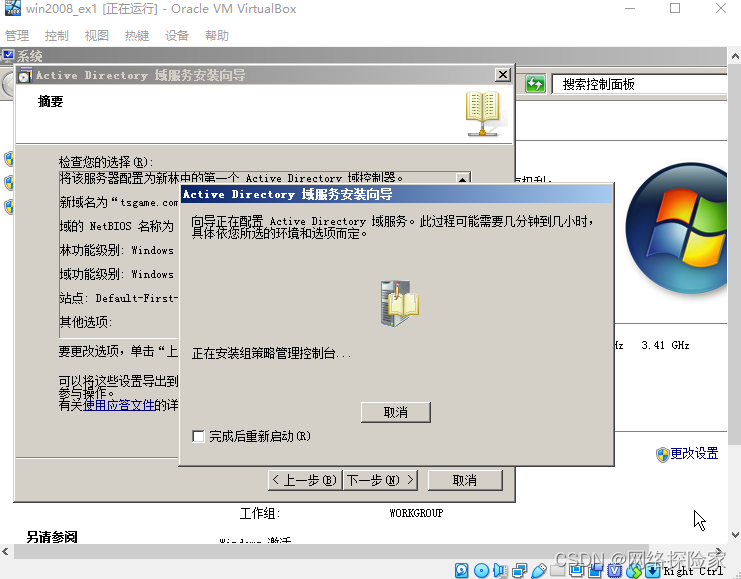
Task: Click the 搜索控制面板 search field
Action: coord(639,85)
